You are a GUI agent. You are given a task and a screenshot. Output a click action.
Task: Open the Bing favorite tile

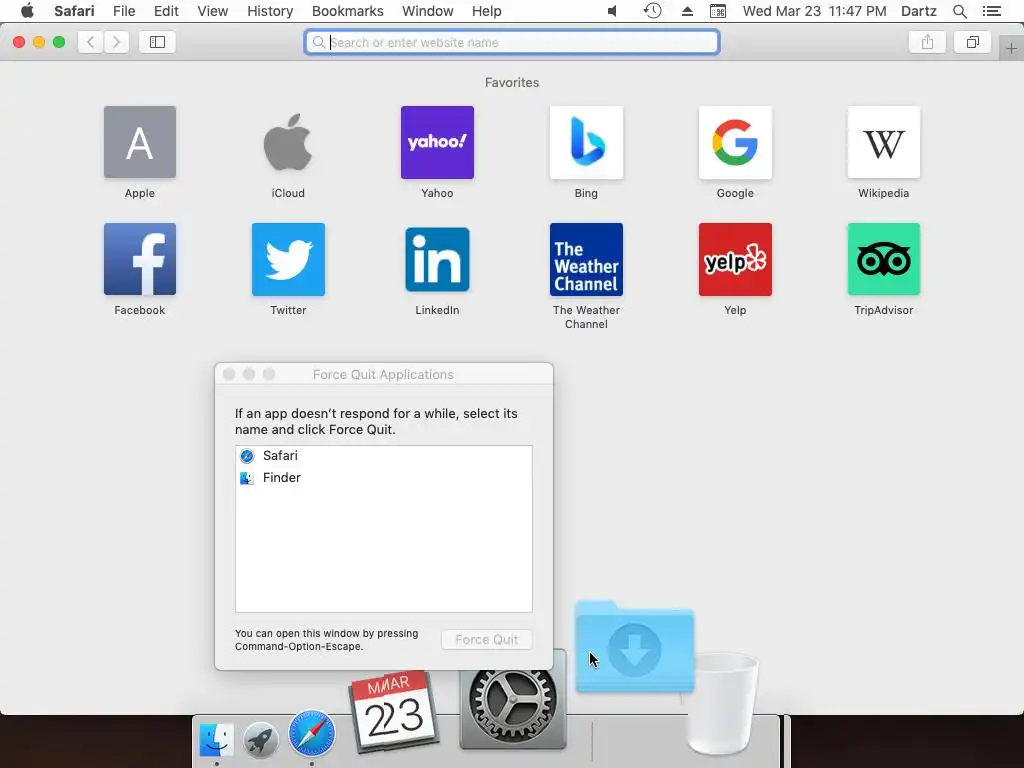(586, 142)
